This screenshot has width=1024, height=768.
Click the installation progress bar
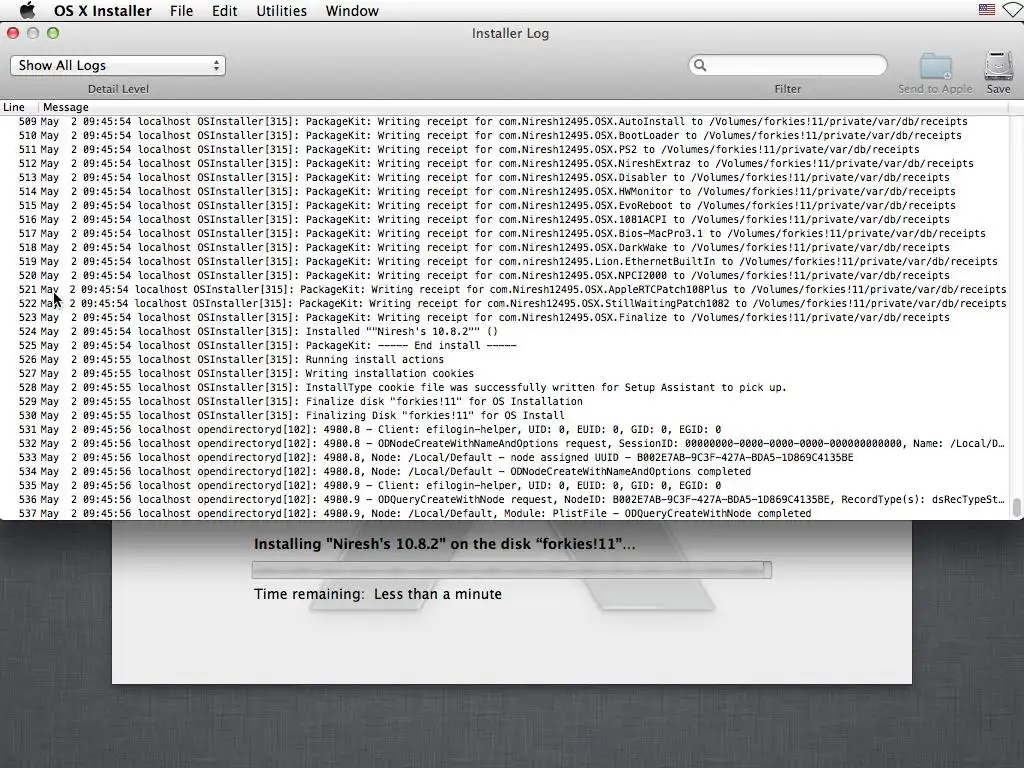pyautogui.click(x=511, y=569)
